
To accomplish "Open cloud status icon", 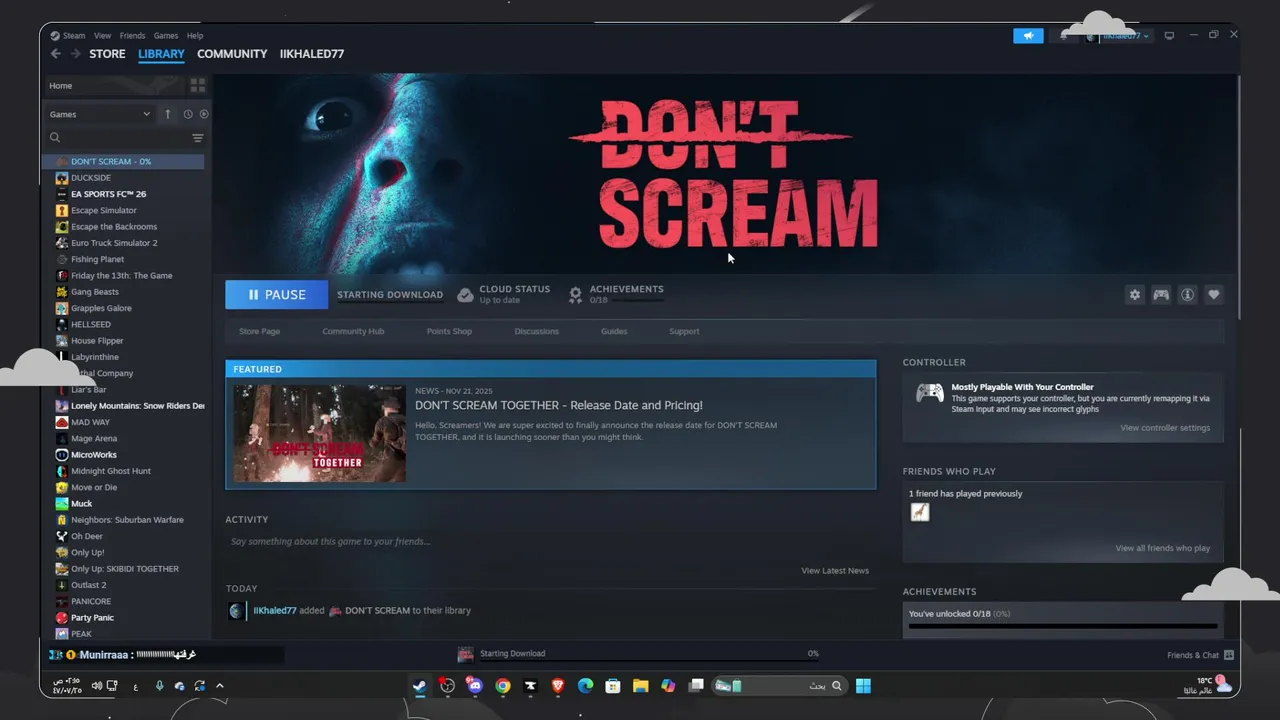I will click(x=465, y=295).
